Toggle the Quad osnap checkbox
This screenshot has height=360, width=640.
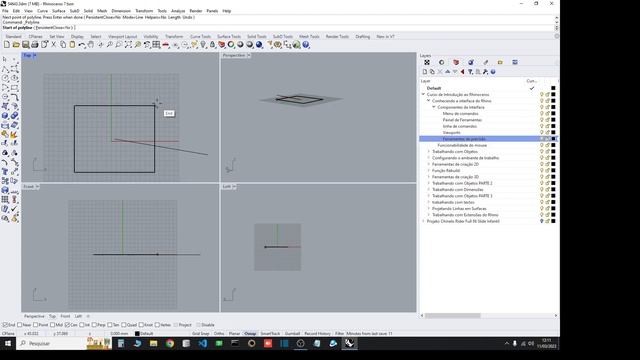(x=124, y=325)
